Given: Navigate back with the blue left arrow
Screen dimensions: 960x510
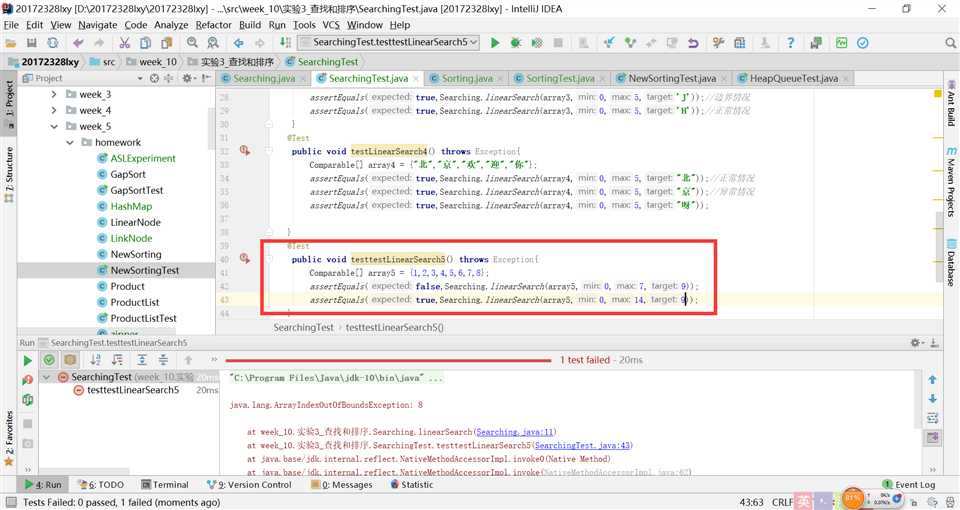Looking at the screenshot, I should (238, 43).
